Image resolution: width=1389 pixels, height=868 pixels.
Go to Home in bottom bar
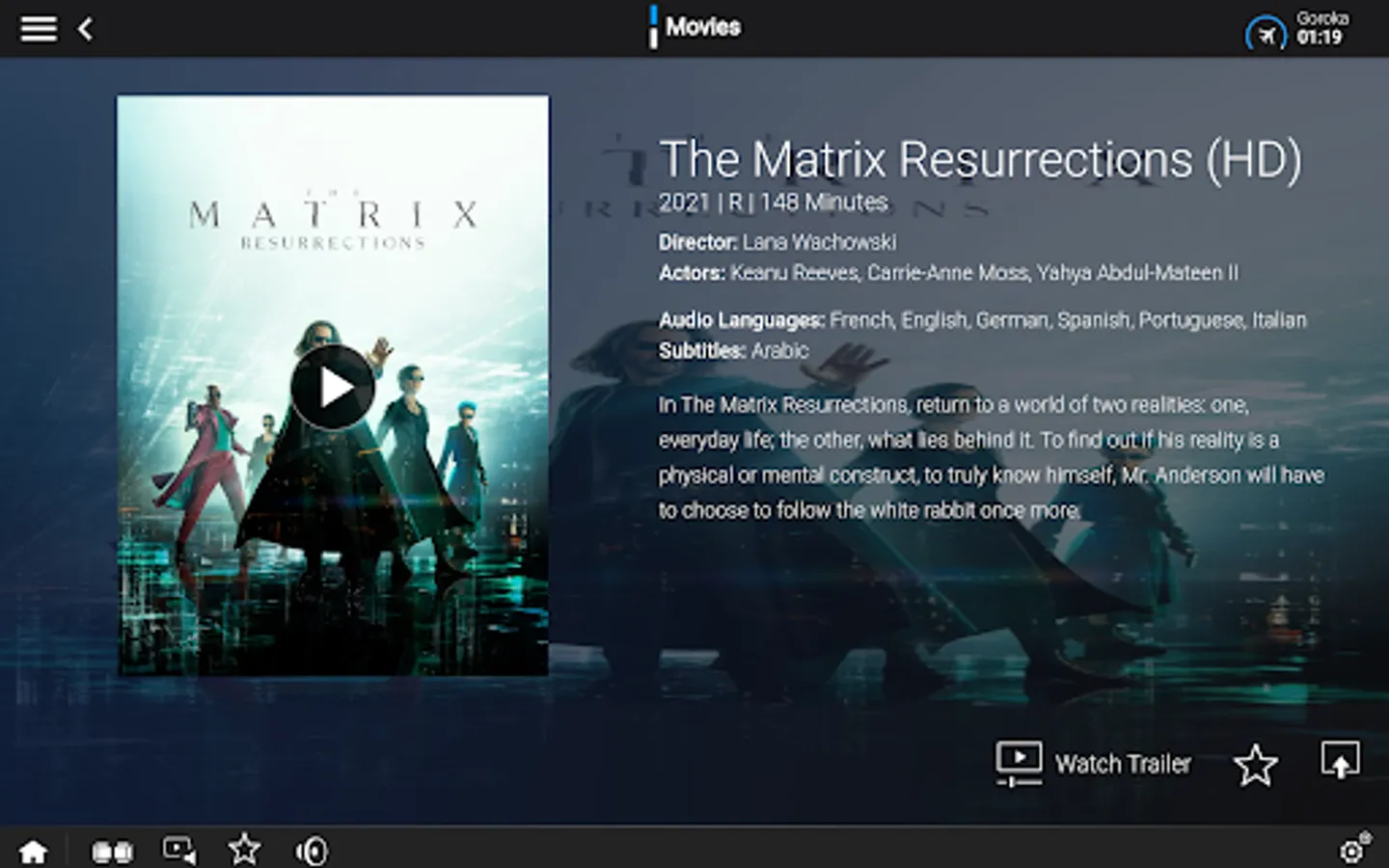click(33, 851)
